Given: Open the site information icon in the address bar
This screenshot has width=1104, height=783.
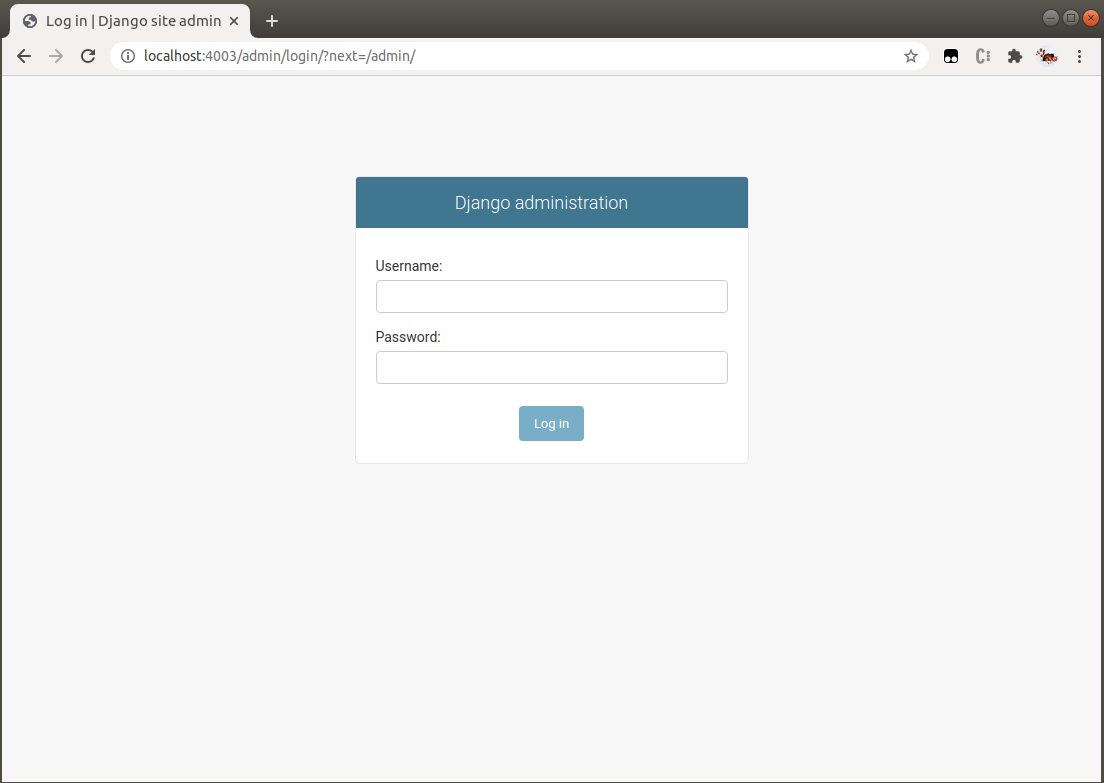Looking at the screenshot, I should pos(128,56).
